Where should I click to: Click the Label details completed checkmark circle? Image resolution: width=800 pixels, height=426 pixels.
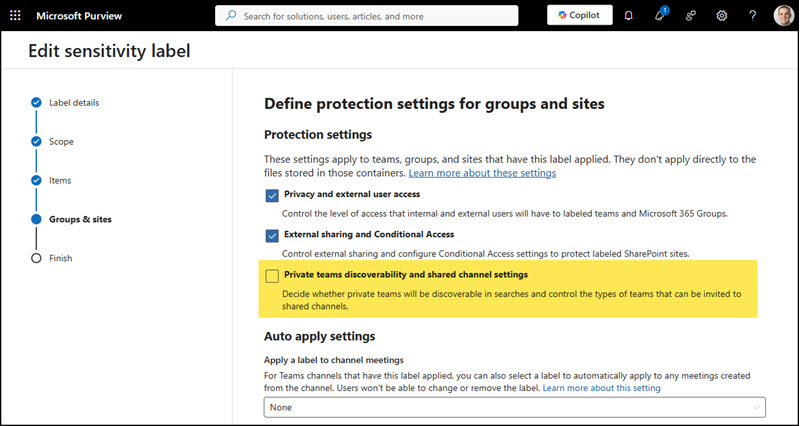(x=36, y=103)
